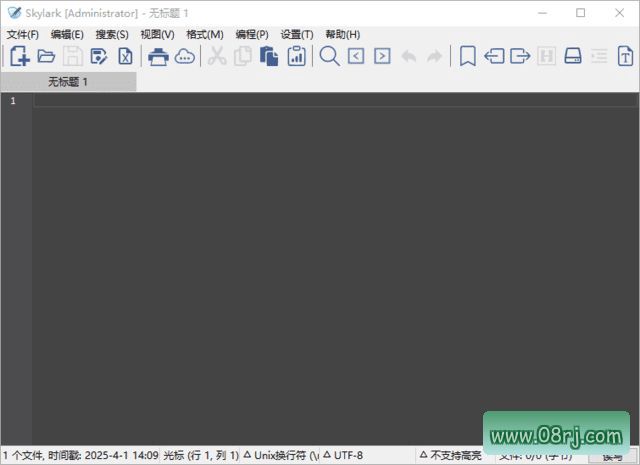This screenshot has width=640, height=465.
Task: Click the clipboard chart icon
Action: coord(296,56)
